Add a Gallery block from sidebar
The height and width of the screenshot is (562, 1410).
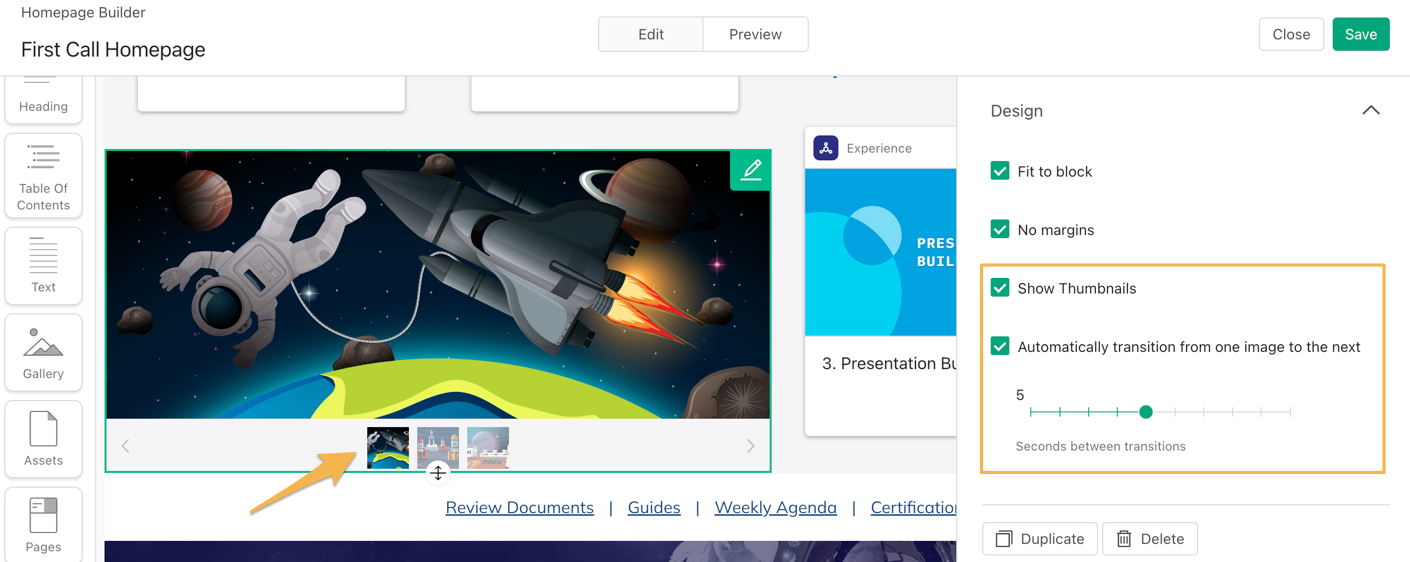[43, 352]
